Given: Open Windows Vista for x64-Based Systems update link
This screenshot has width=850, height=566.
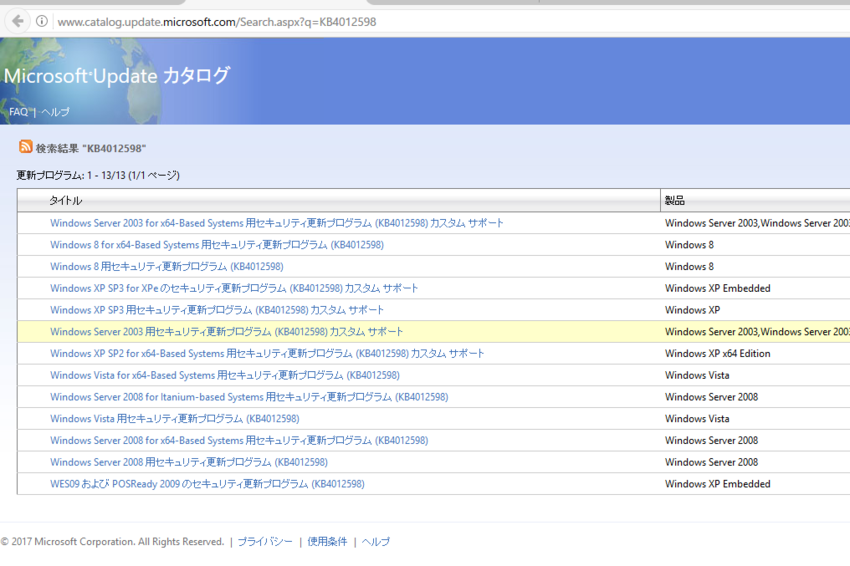Looking at the screenshot, I should (x=224, y=375).
